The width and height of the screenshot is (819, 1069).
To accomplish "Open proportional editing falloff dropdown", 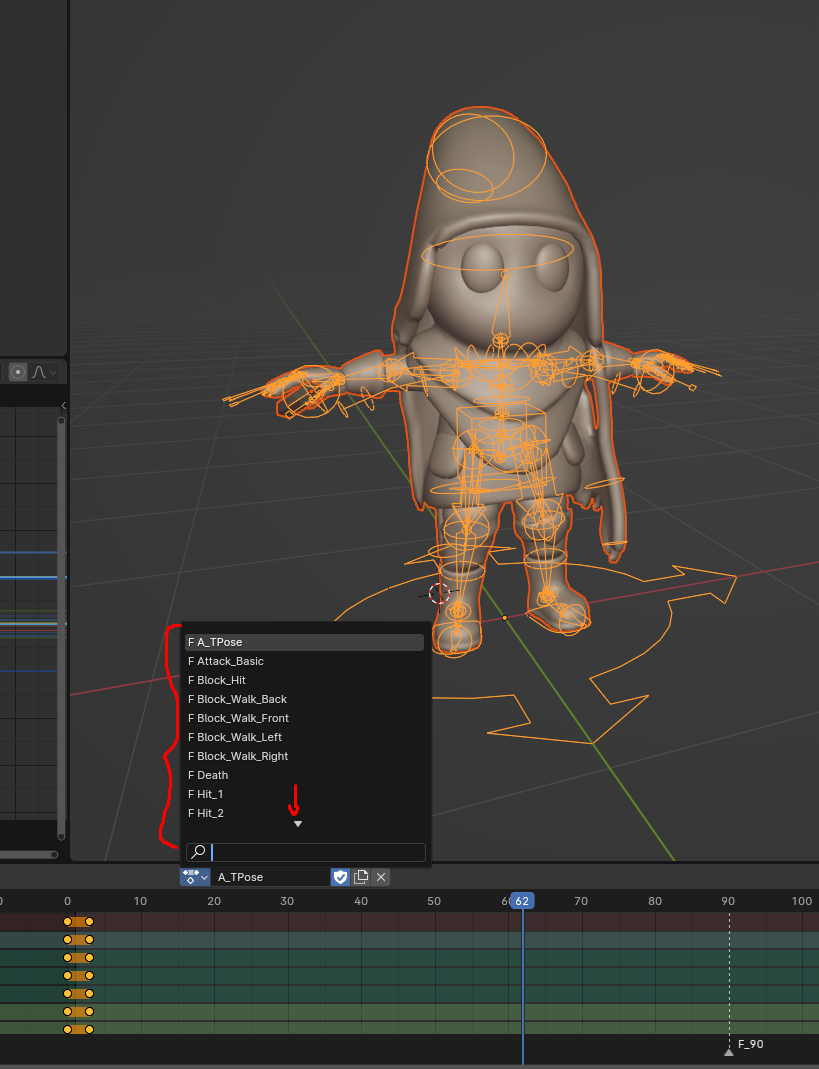I will 44,372.
